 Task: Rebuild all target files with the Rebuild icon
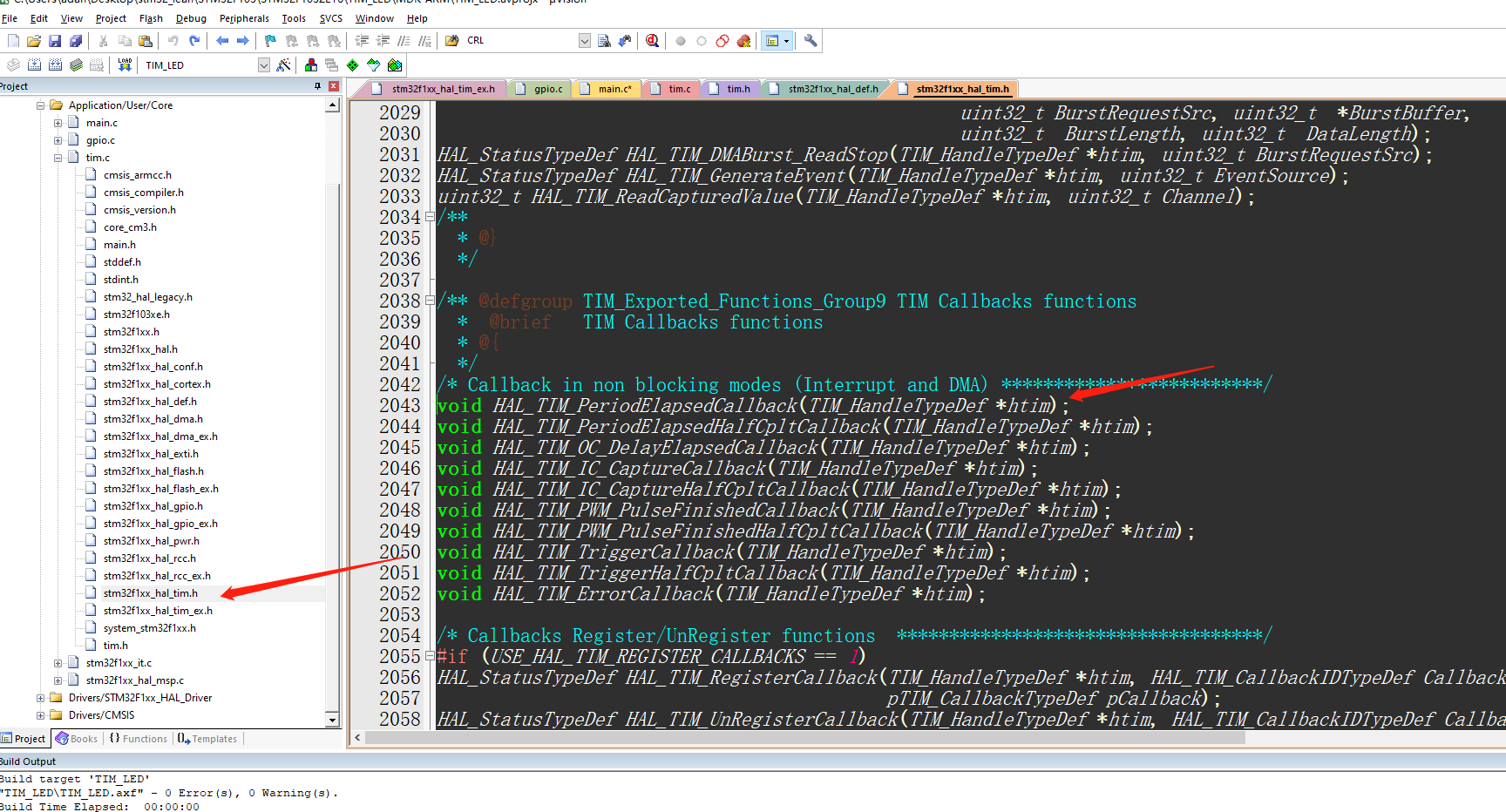point(55,65)
